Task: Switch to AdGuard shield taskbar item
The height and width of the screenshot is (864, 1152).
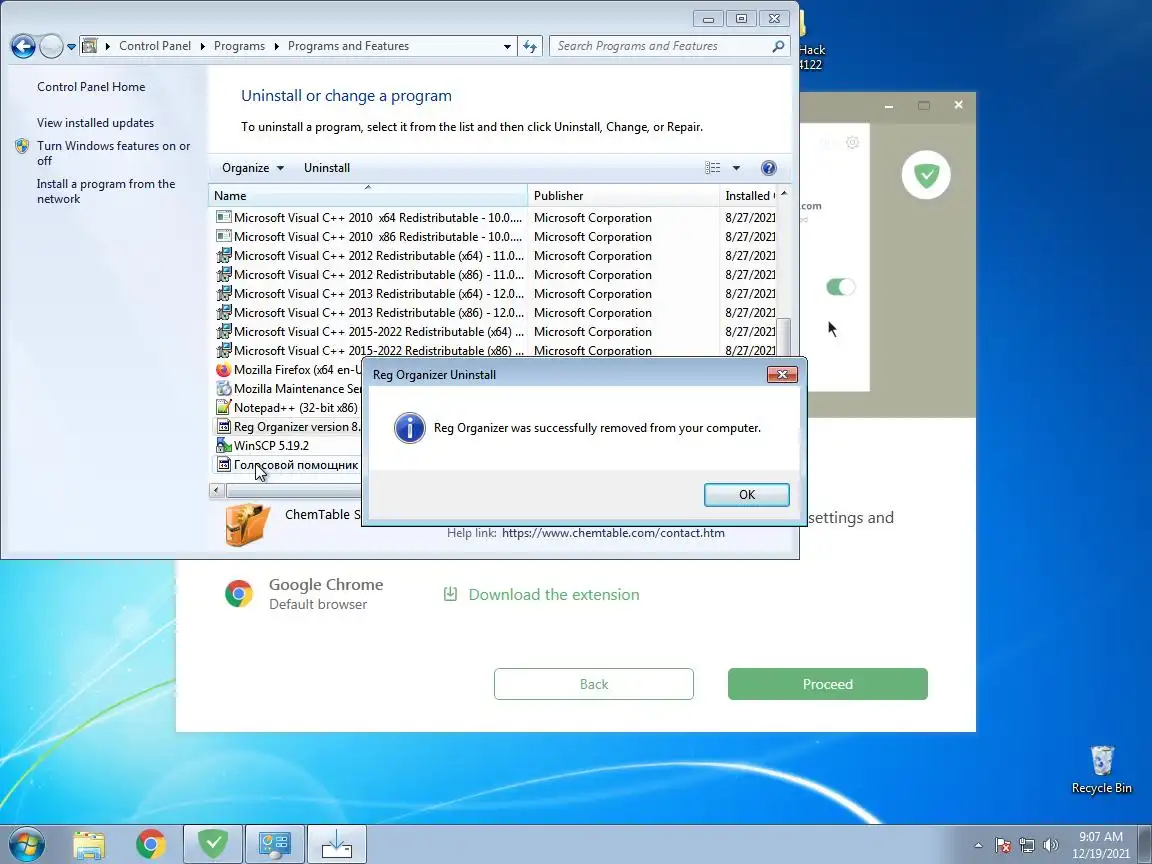Action: [212, 844]
